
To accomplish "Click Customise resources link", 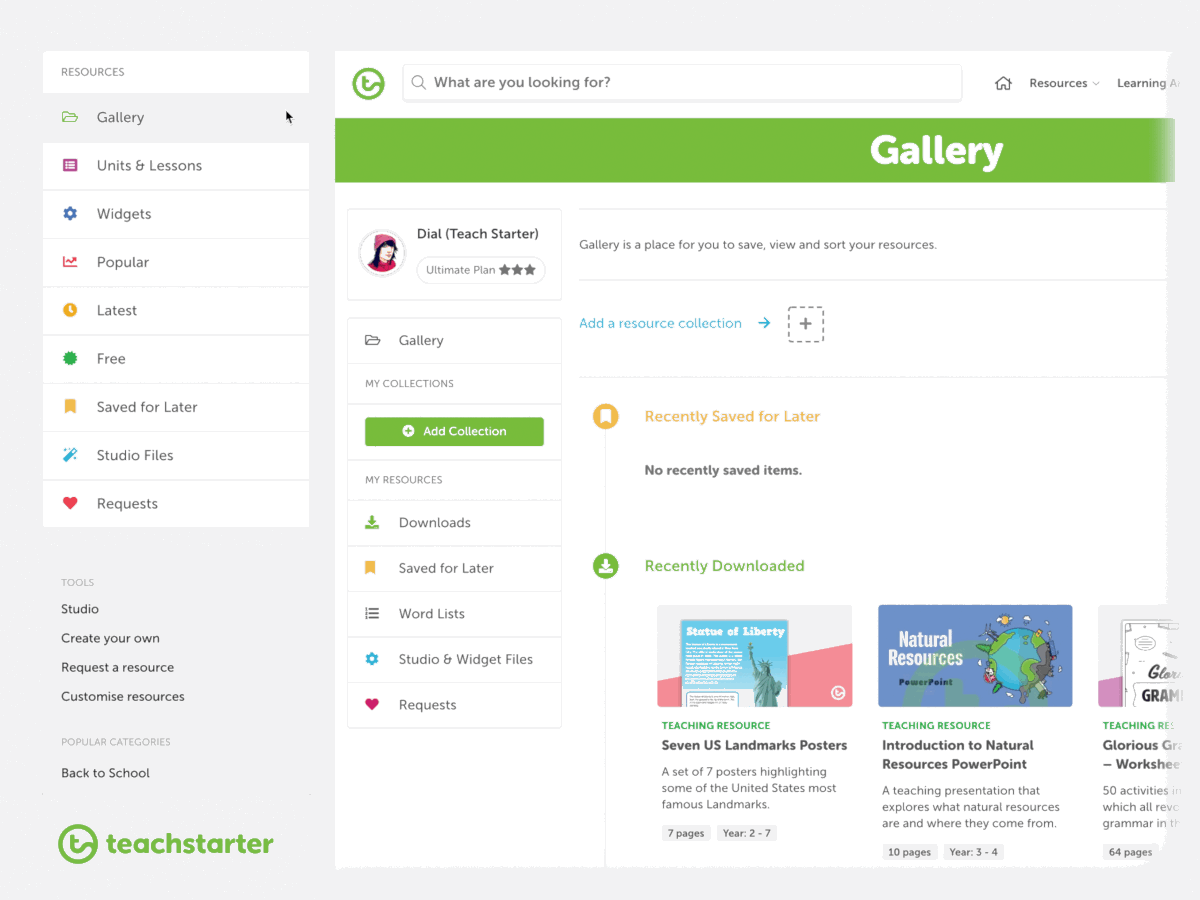I will (x=123, y=696).
